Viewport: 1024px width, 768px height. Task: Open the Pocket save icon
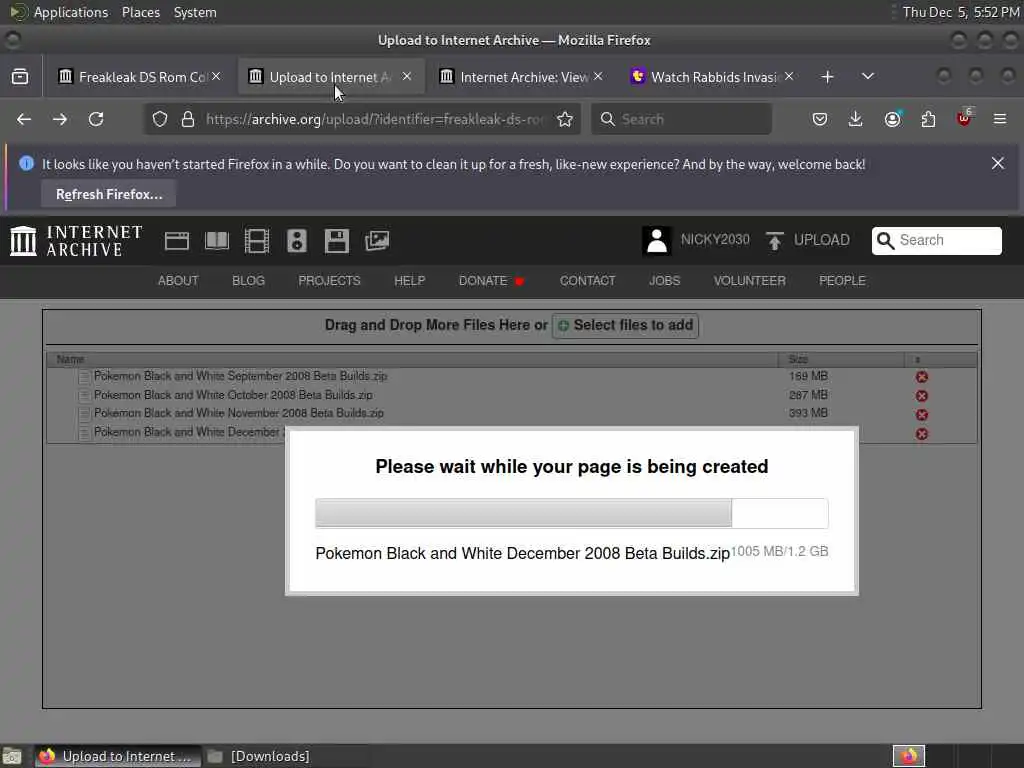pyautogui.click(x=820, y=119)
